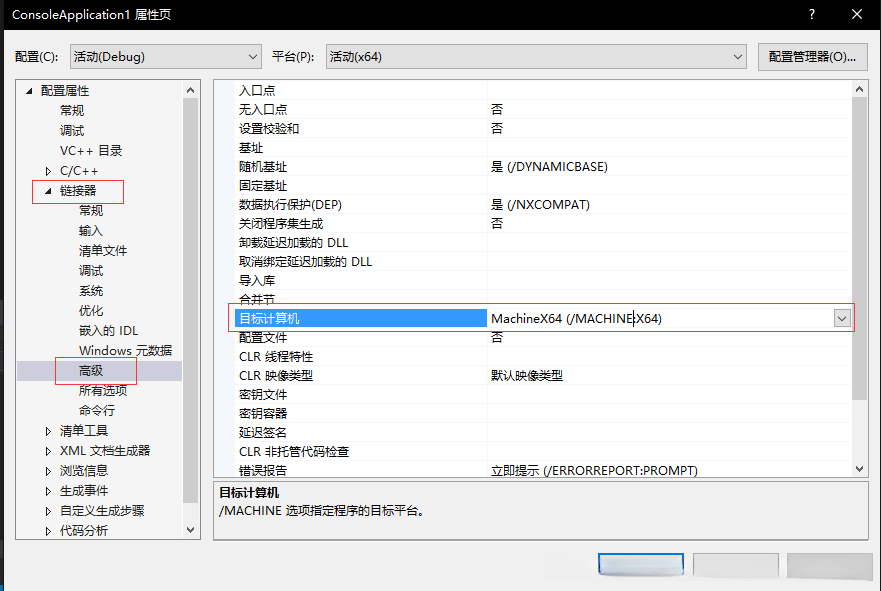Select 常规 under 配置属性
The height and width of the screenshot is (591, 881).
72,111
